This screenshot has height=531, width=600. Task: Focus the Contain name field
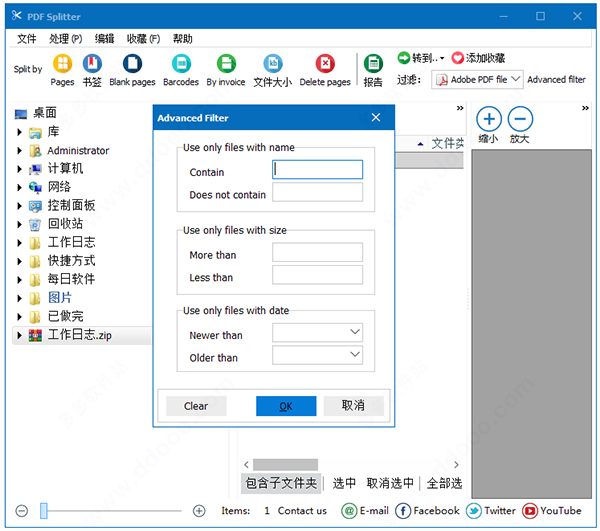coord(317,169)
